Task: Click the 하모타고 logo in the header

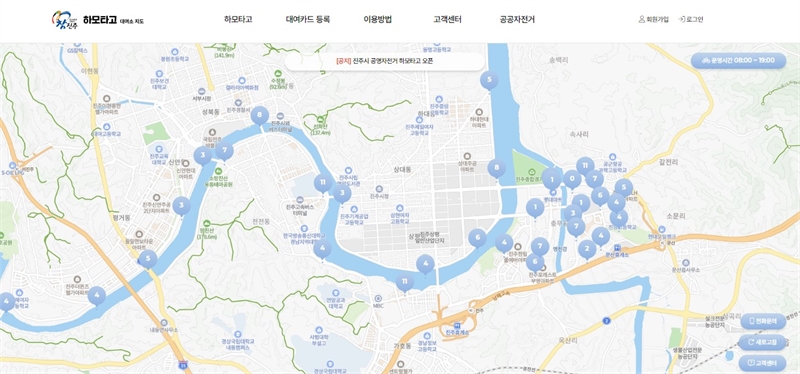Action: click(x=98, y=19)
